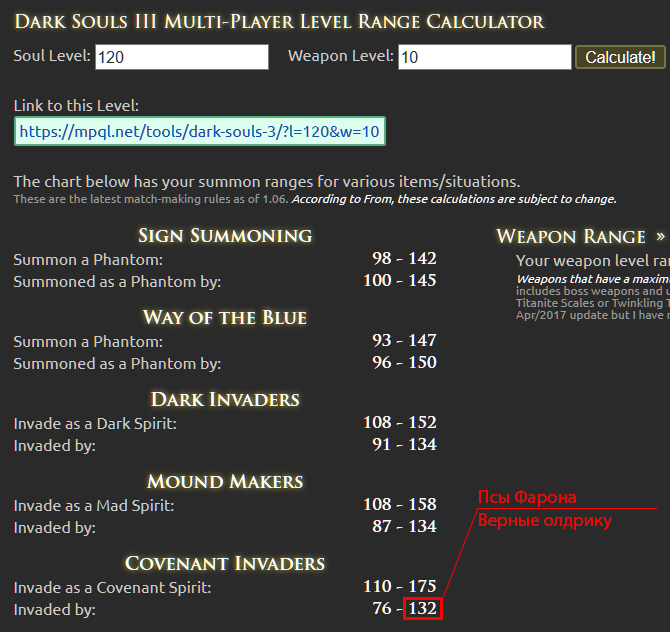Click the value 110 - 175
Screen dimensions: 670x632
pyautogui.click(x=400, y=586)
